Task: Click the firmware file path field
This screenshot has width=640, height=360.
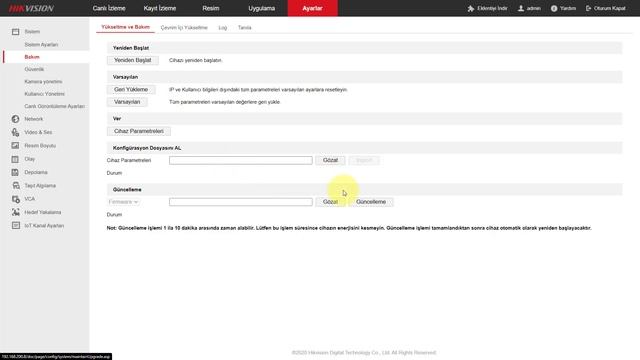Action: pos(241,202)
